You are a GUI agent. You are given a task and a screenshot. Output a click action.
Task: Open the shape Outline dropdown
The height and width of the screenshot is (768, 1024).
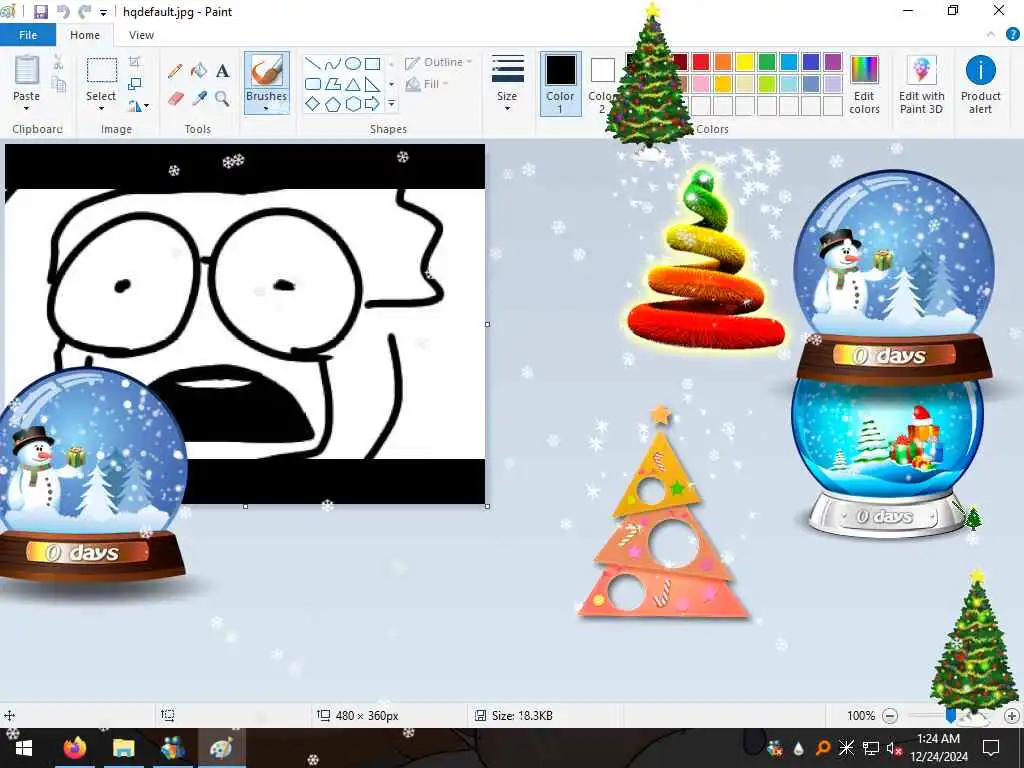[438, 63]
